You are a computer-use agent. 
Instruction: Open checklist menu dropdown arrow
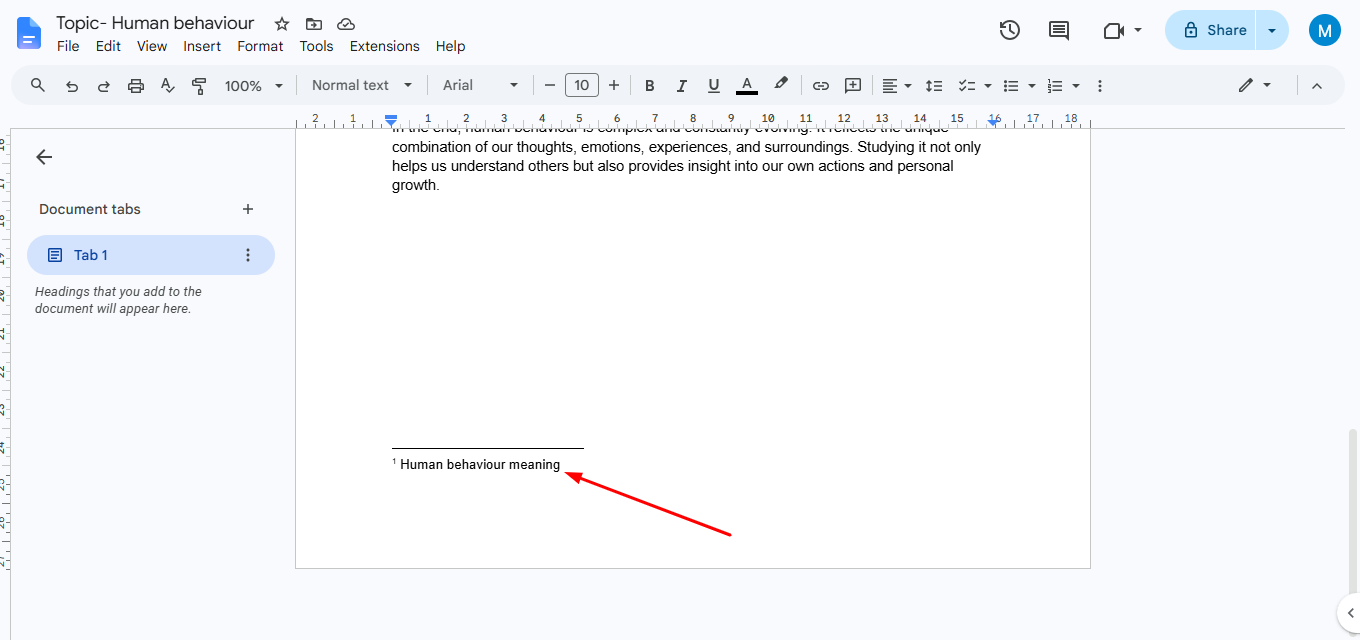(x=988, y=86)
